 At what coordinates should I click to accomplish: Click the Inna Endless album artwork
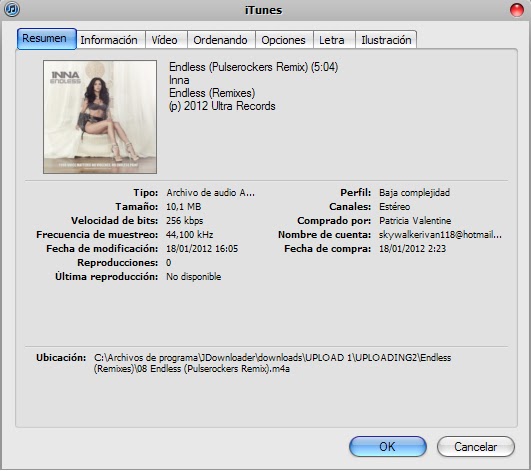click(x=100, y=117)
